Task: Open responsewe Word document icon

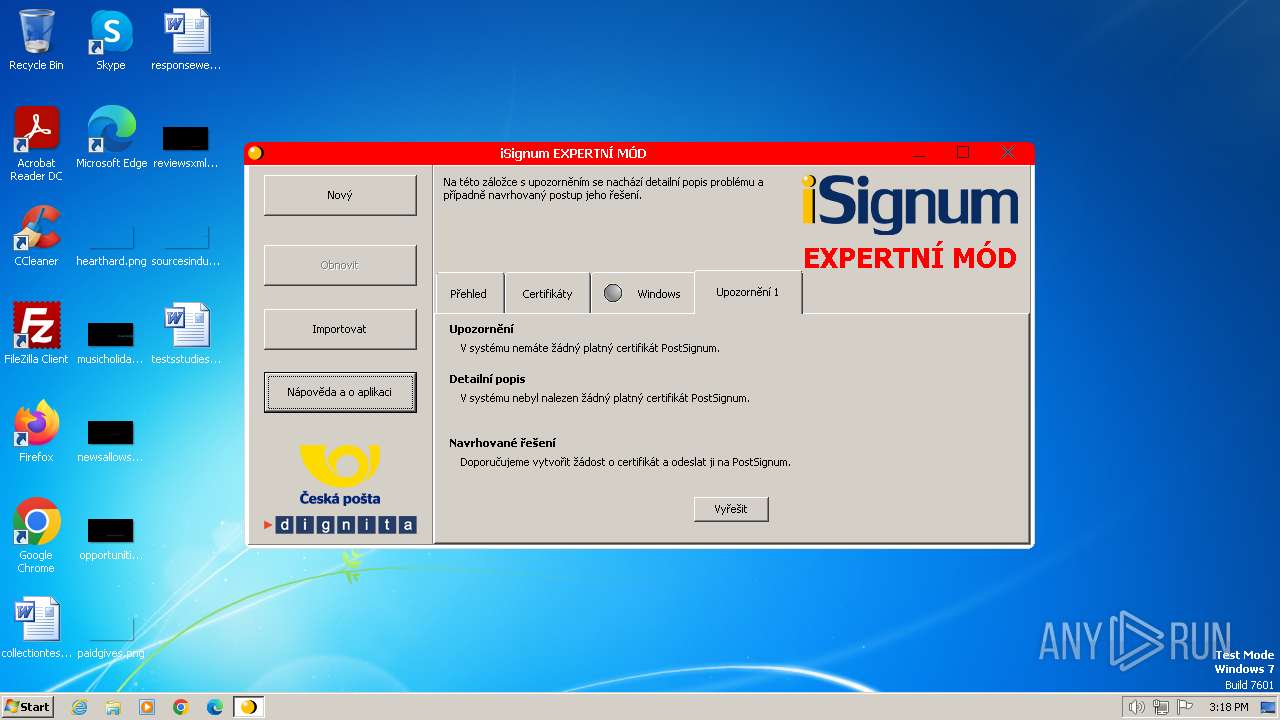Action: pyautogui.click(x=186, y=41)
